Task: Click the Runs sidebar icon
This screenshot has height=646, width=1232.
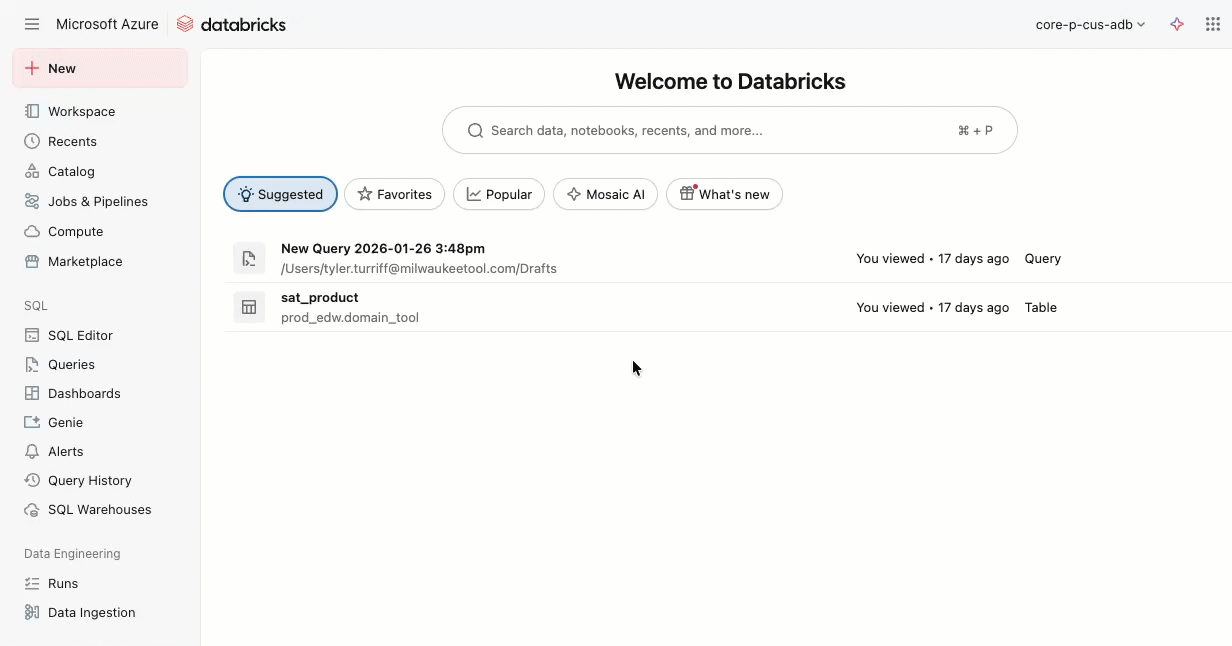Action: click(32, 583)
